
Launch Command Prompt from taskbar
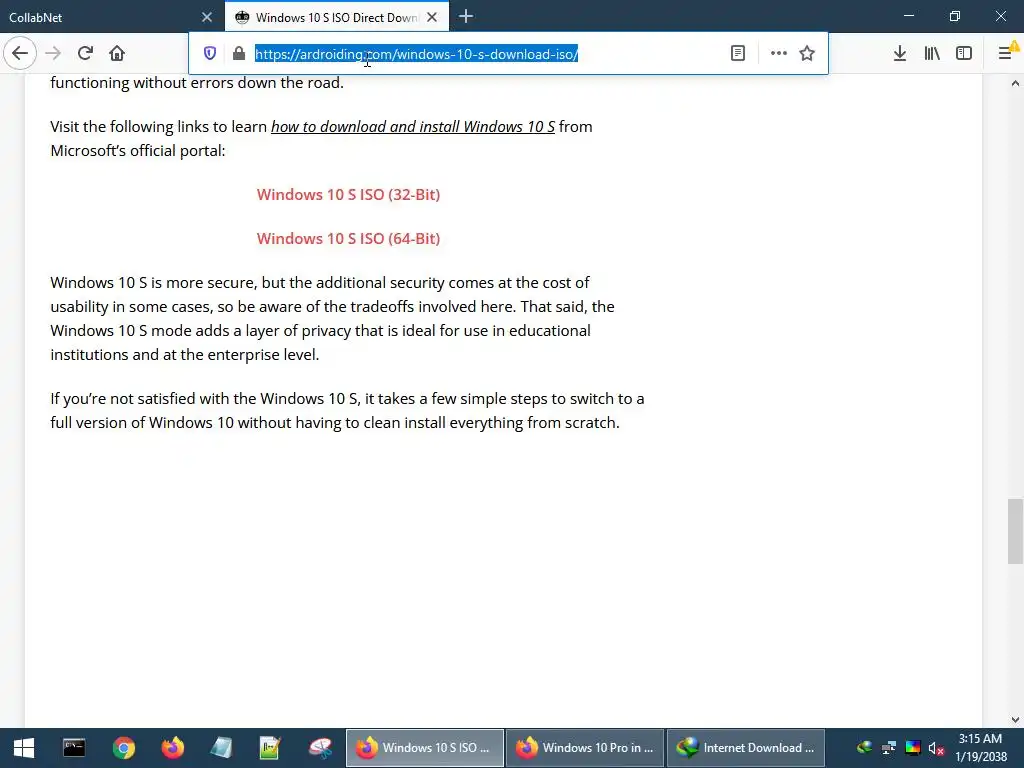coord(74,748)
